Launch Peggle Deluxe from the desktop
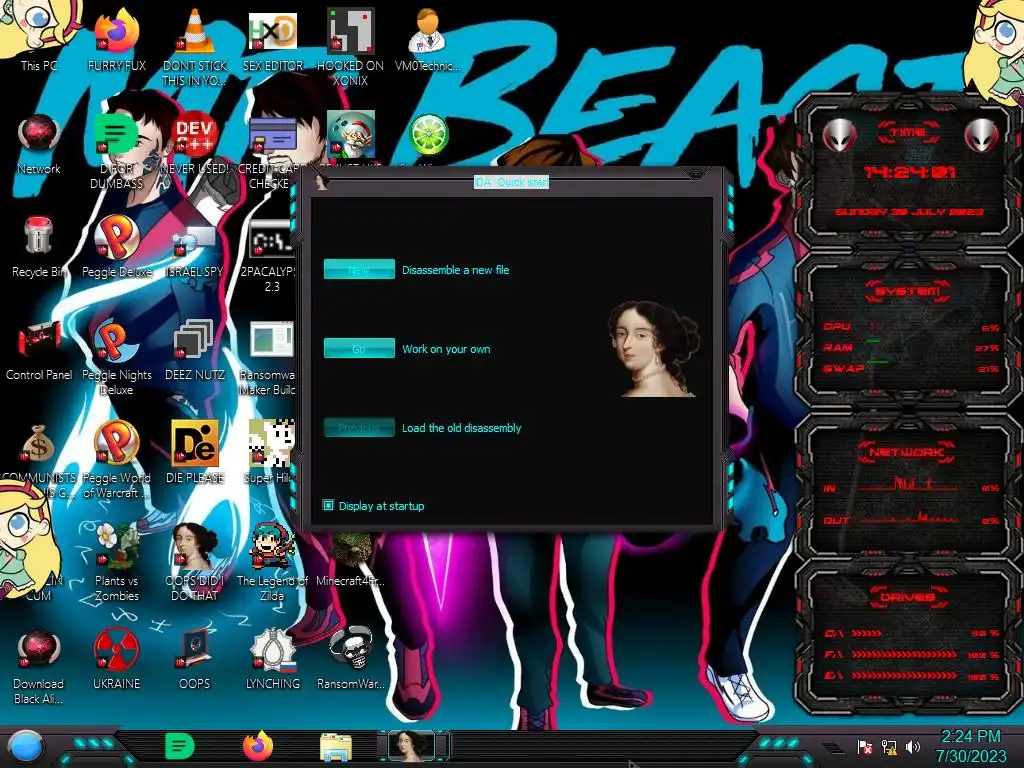The width and height of the screenshot is (1024, 768). tap(116, 247)
